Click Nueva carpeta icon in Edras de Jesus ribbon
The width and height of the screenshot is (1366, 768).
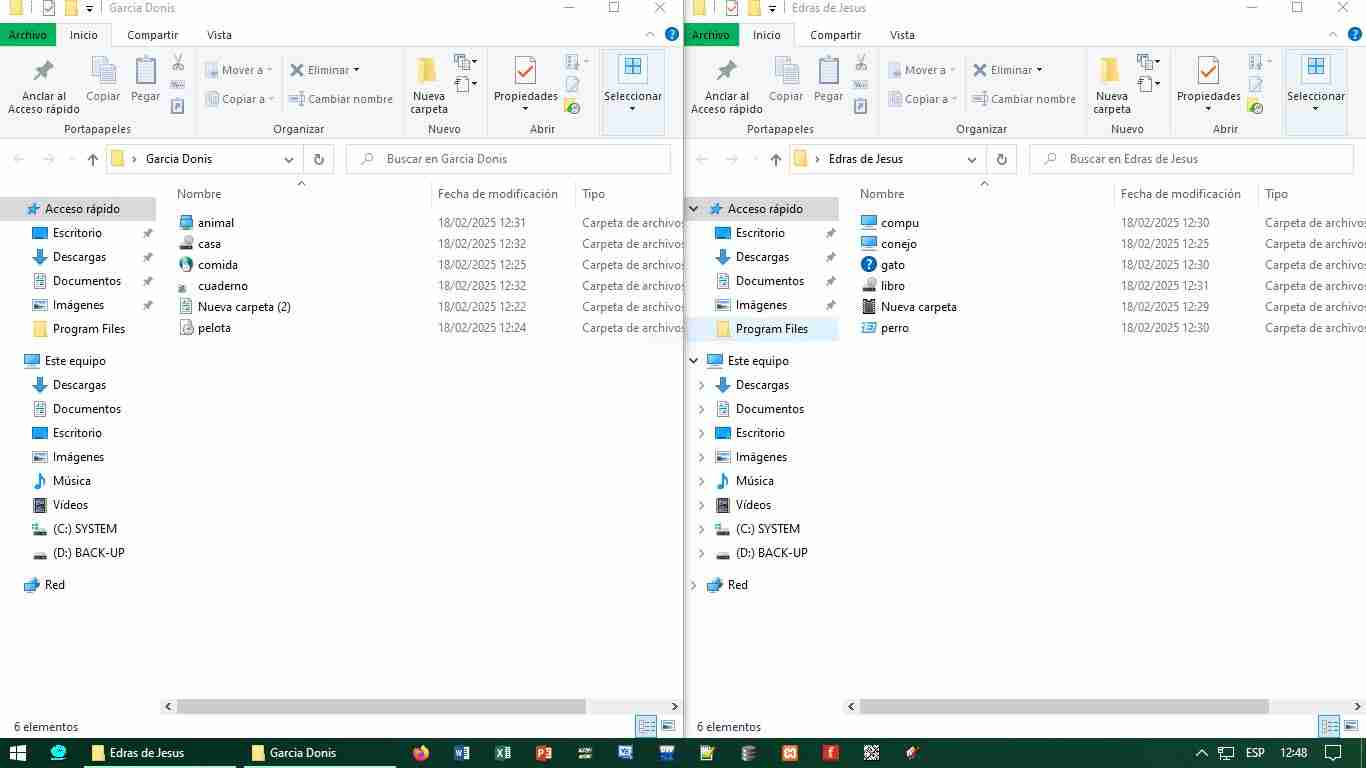click(1112, 71)
